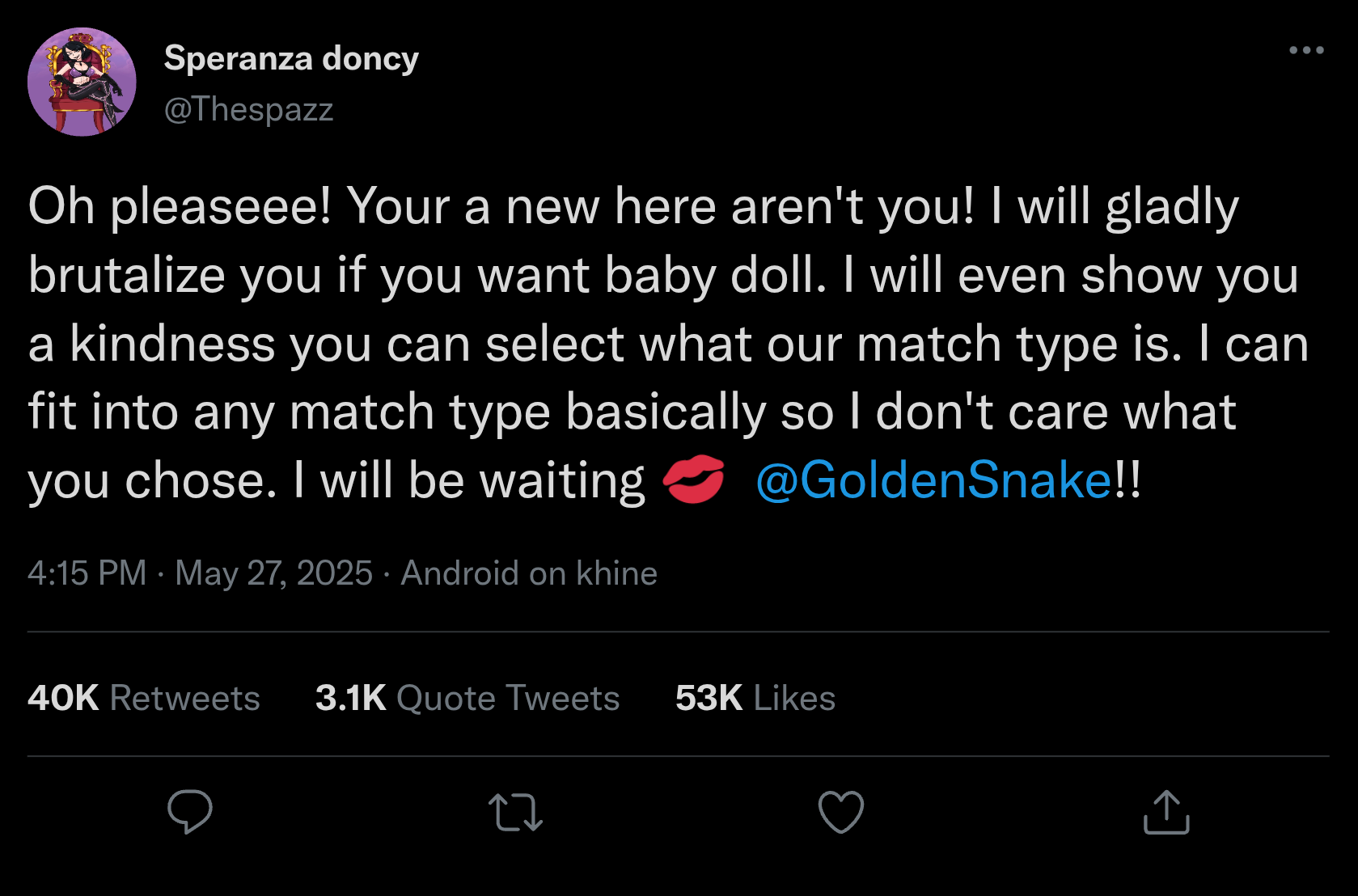Click Speranza doncy's profile avatar

(82, 82)
